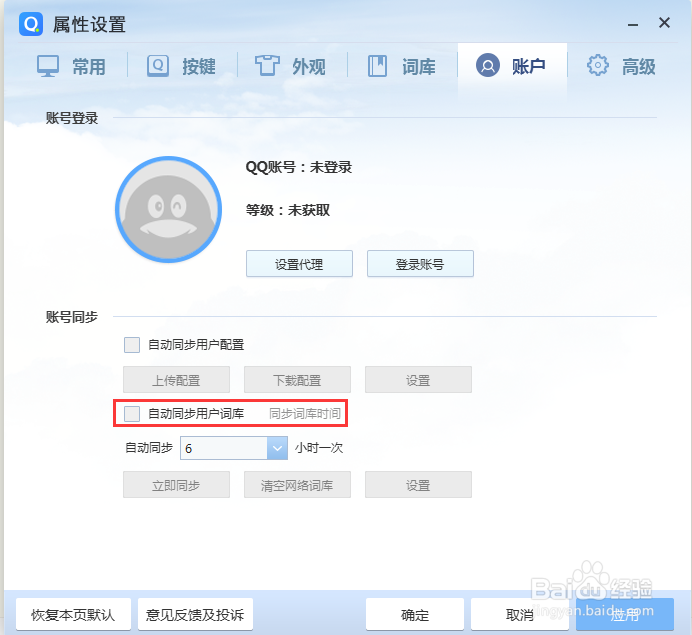Click the 等级：未获取 text
Screen dimensions: 692x635
tap(288, 210)
